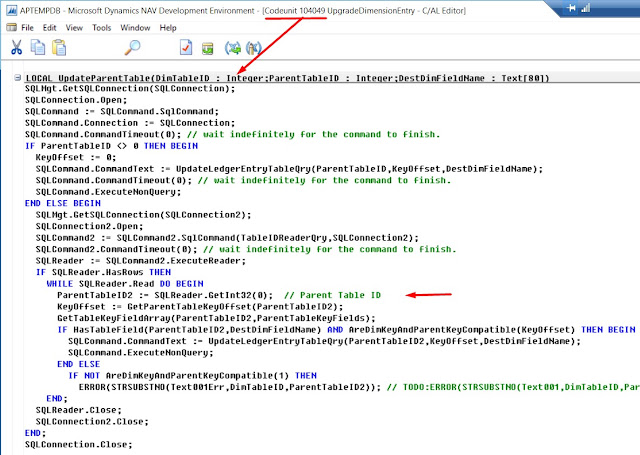The height and width of the screenshot is (455, 640).
Task: Click the NAV application icon in title bar
Action: point(11,10)
